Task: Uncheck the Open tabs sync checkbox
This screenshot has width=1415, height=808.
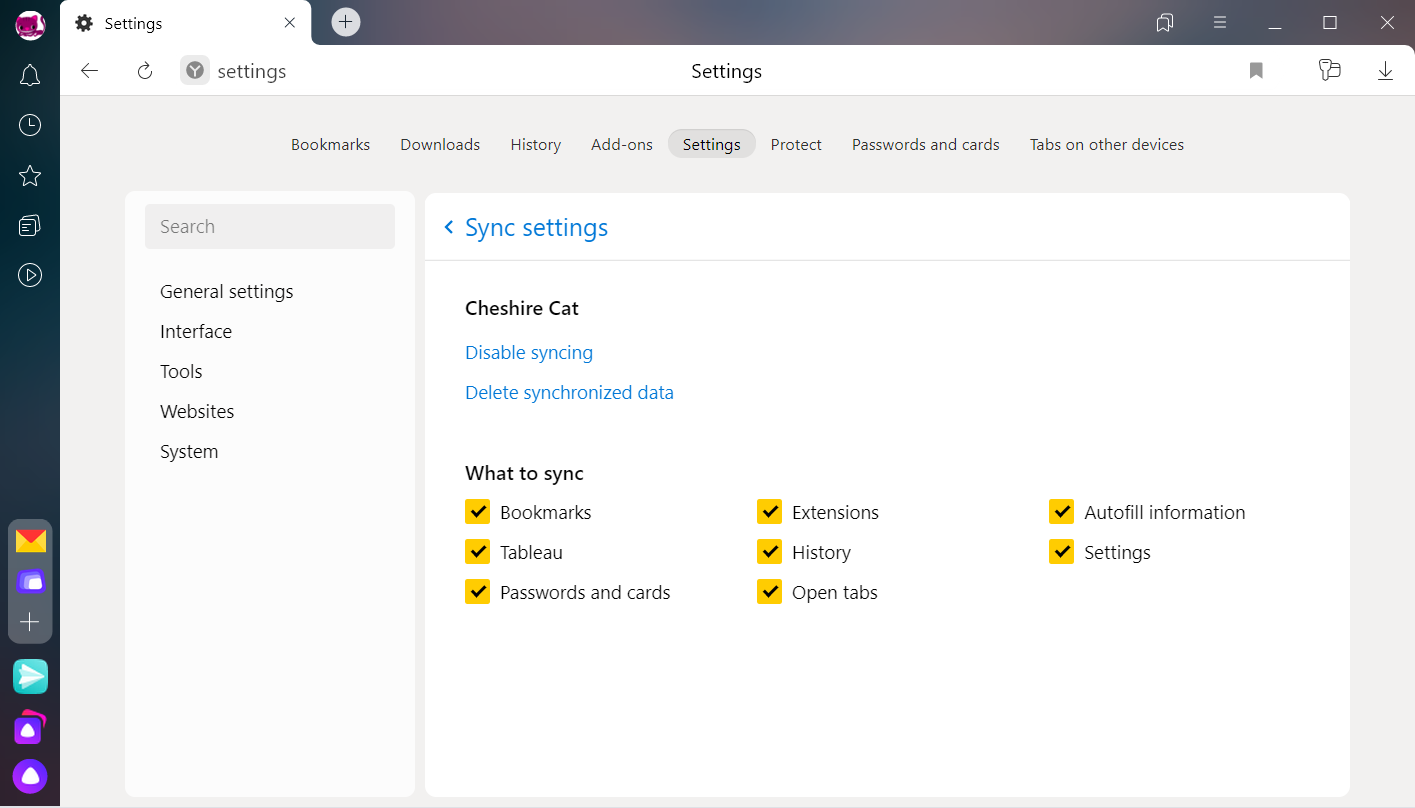Action: point(769,592)
